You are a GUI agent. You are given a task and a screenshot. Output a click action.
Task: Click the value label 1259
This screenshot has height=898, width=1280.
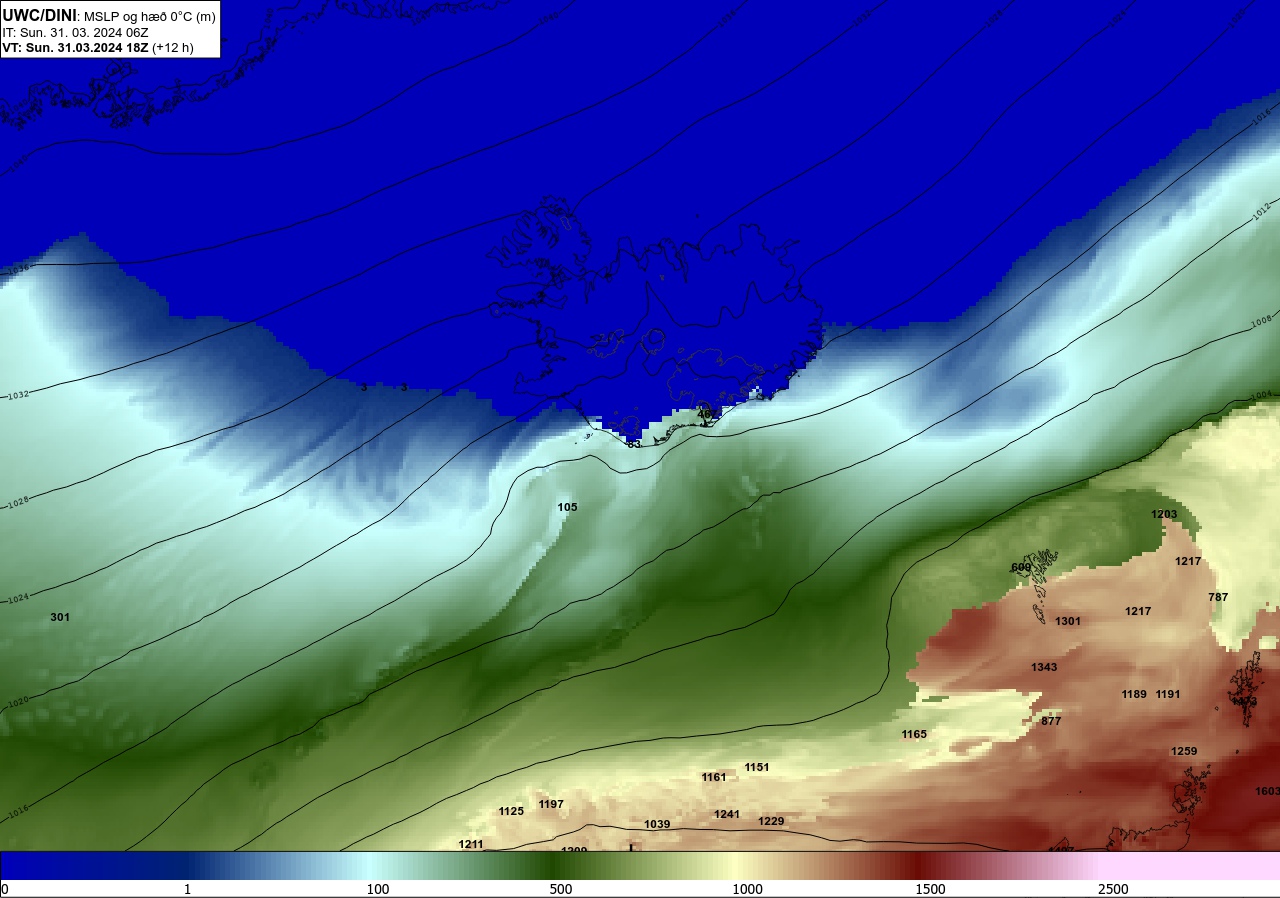click(x=1184, y=751)
